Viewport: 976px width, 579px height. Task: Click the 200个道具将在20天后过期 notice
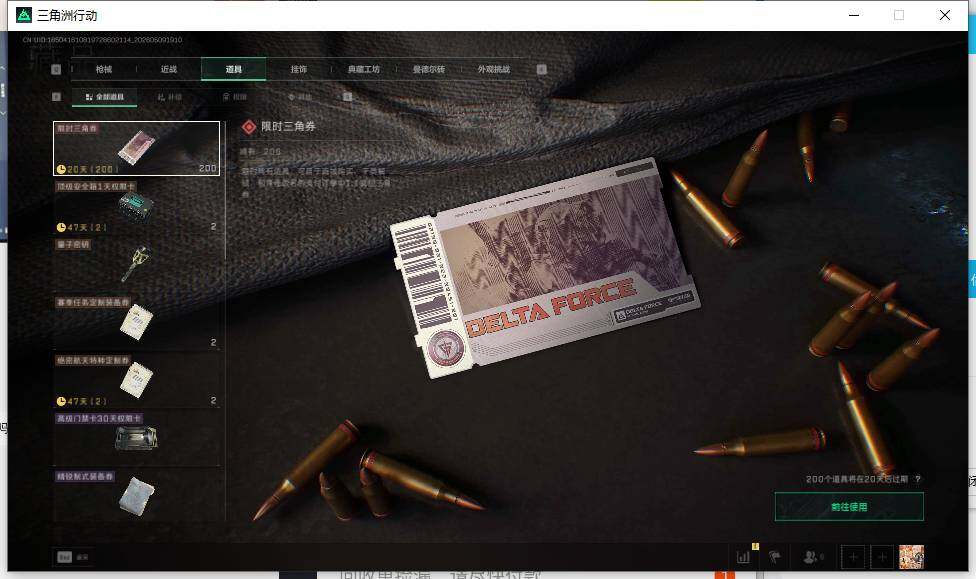[x=856, y=479]
